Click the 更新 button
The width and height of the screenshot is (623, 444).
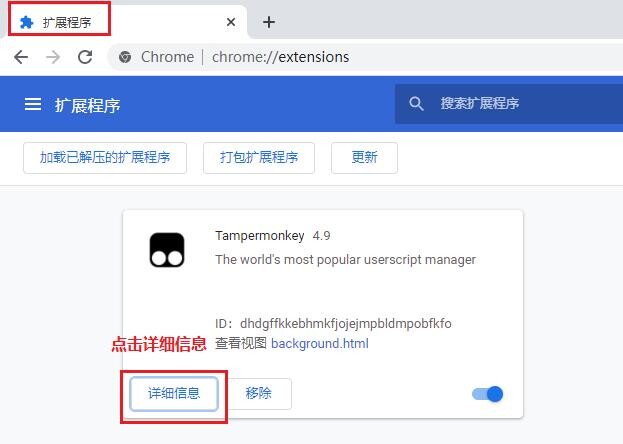coord(364,158)
